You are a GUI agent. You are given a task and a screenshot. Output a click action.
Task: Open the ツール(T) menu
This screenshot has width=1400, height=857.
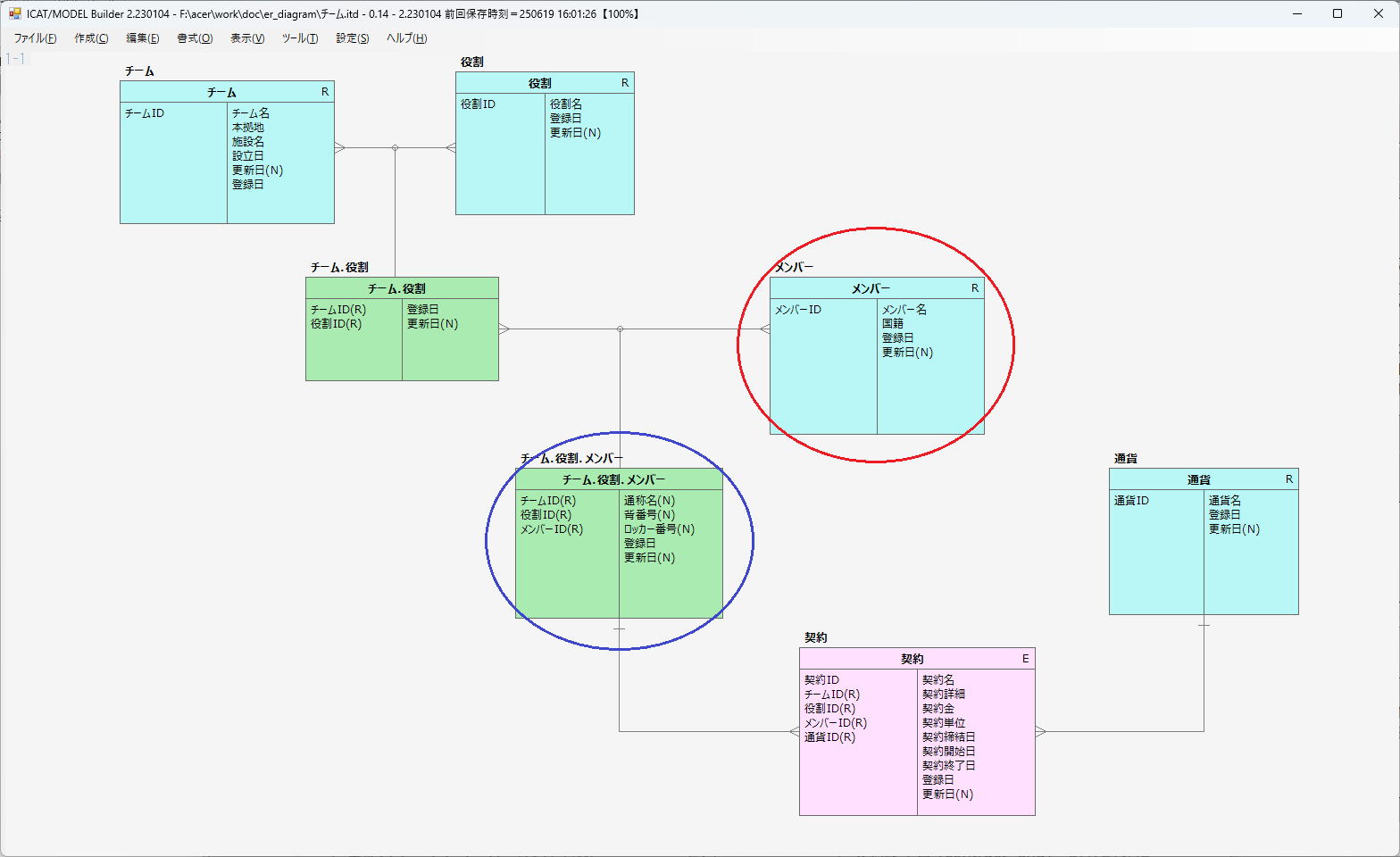[x=300, y=38]
